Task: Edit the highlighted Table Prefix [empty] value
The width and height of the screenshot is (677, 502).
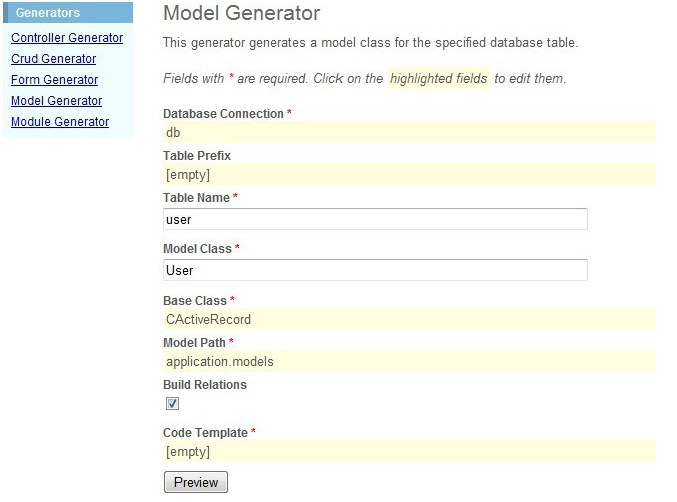Action: 408,175
